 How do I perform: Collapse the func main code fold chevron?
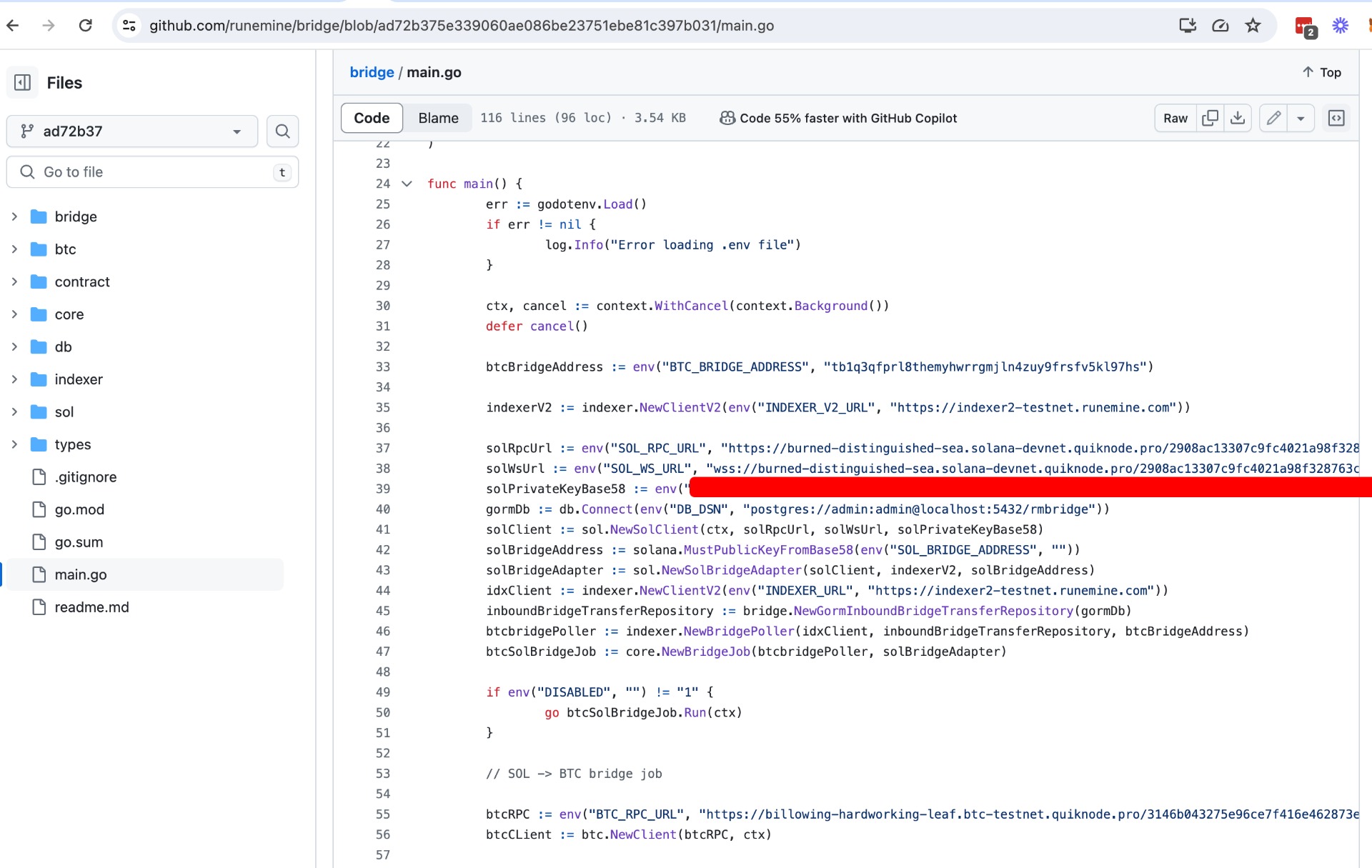pyautogui.click(x=407, y=184)
